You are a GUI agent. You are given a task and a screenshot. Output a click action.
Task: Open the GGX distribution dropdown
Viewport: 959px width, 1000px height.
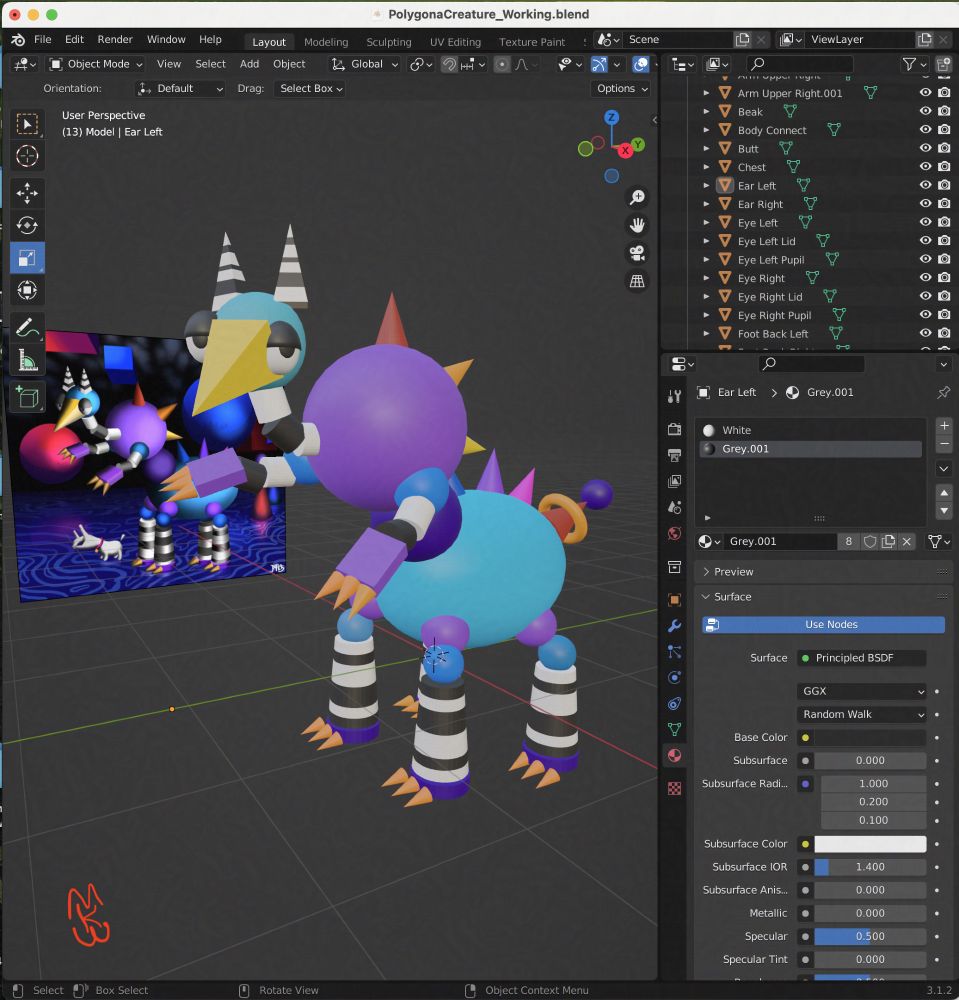(x=861, y=691)
